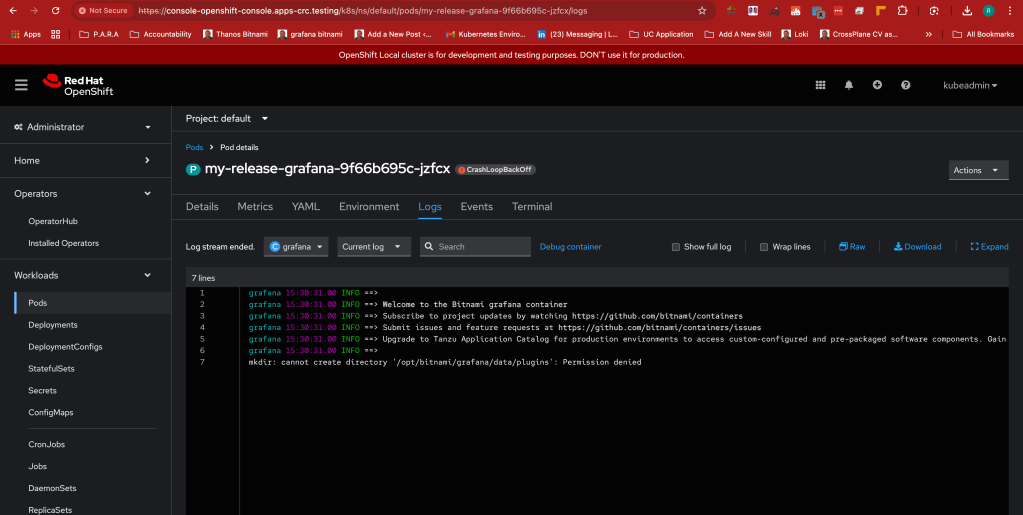1023x515 pixels.
Task: Open the browser downloads icon
Action: tap(967, 10)
